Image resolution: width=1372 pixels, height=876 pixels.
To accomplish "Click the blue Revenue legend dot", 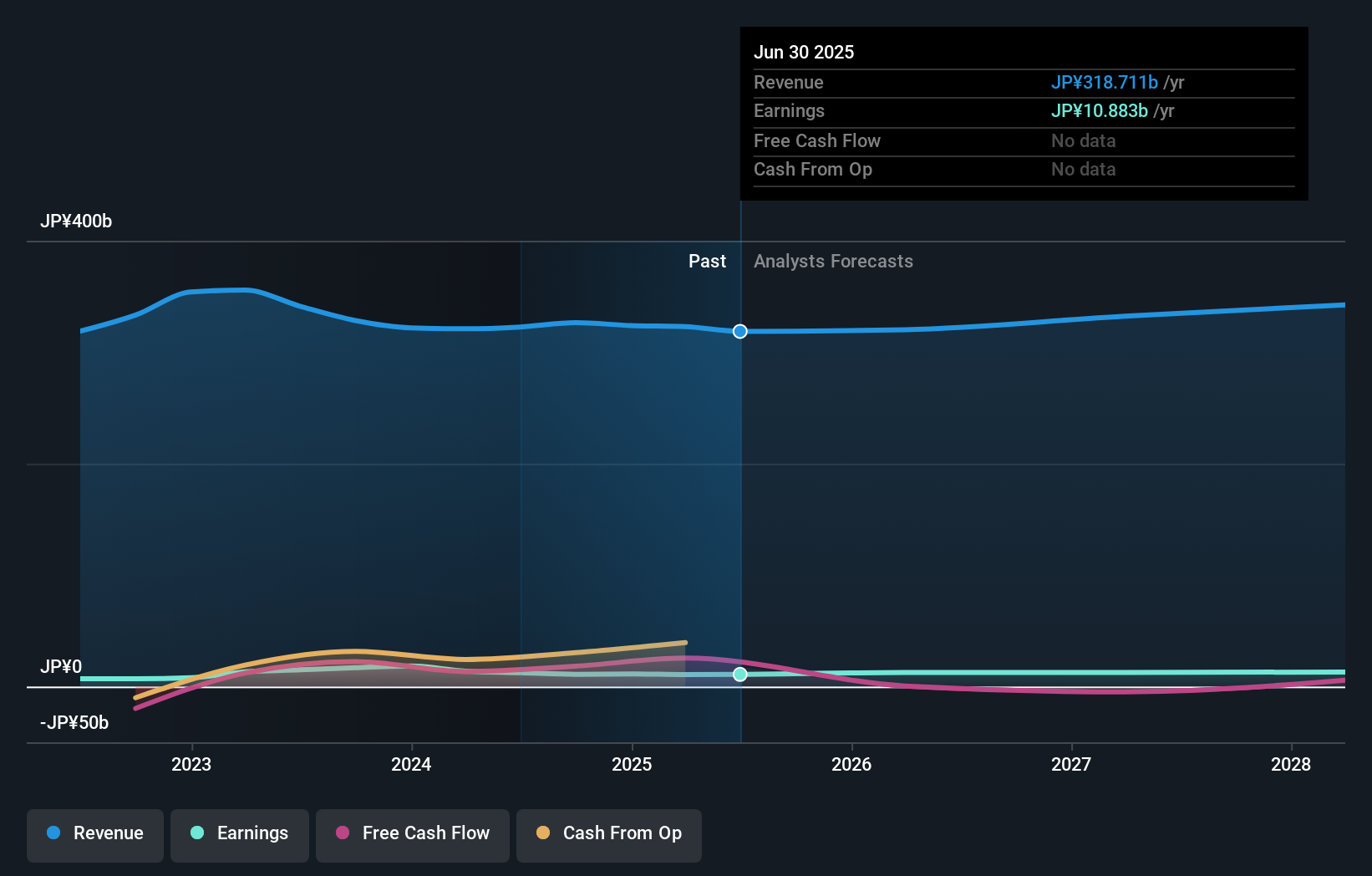I will (53, 833).
